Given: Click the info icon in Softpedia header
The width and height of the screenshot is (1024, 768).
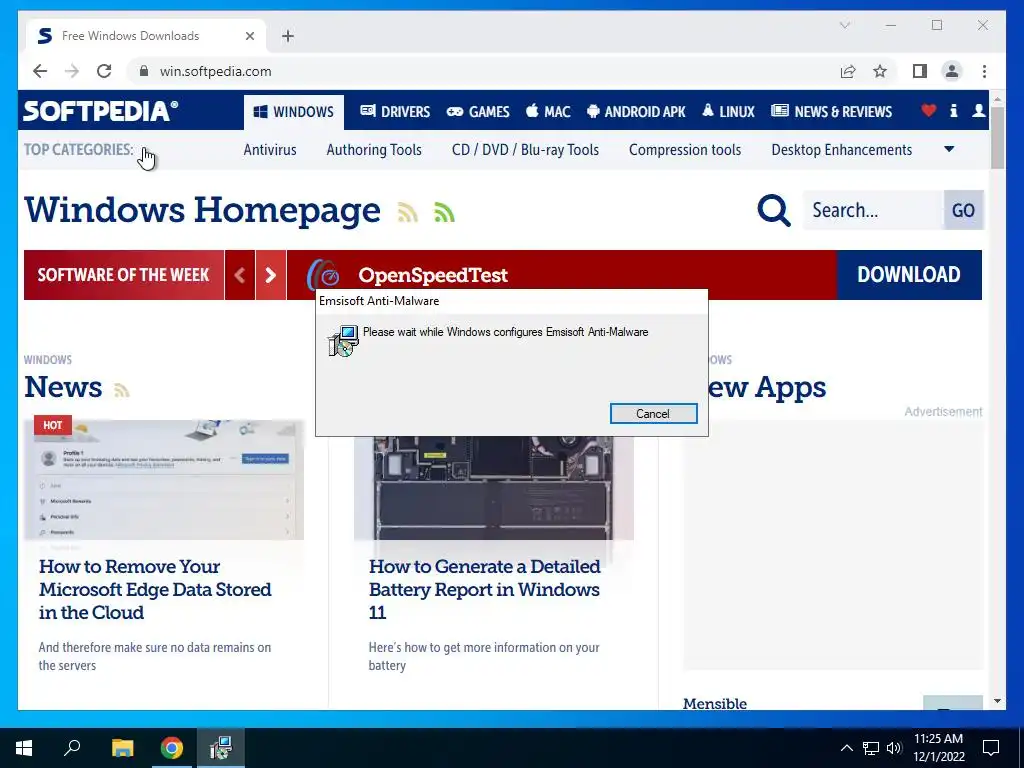Looking at the screenshot, I should tap(953, 111).
